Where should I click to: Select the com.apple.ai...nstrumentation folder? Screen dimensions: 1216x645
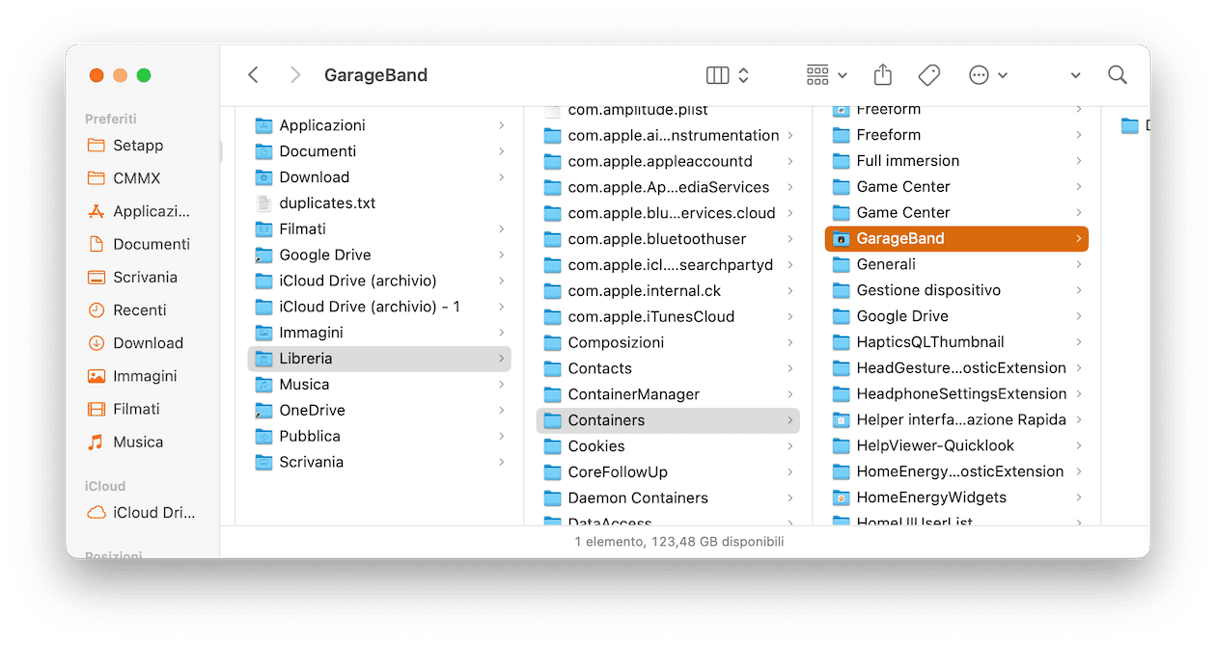(x=668, y=135)
